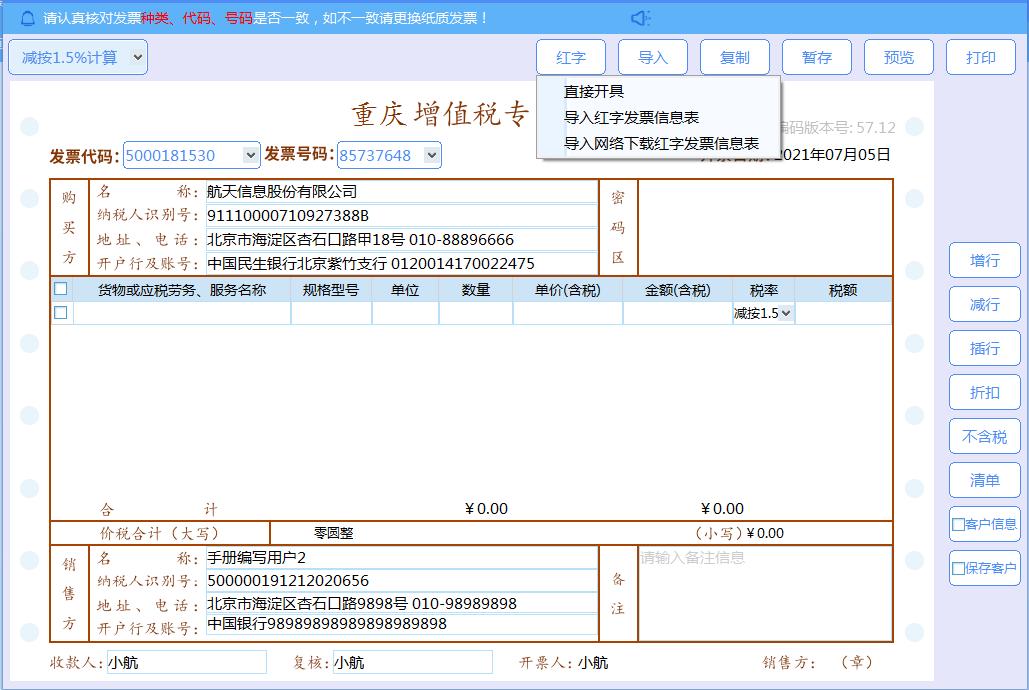Click the 复制 copy button

(734, 57)
